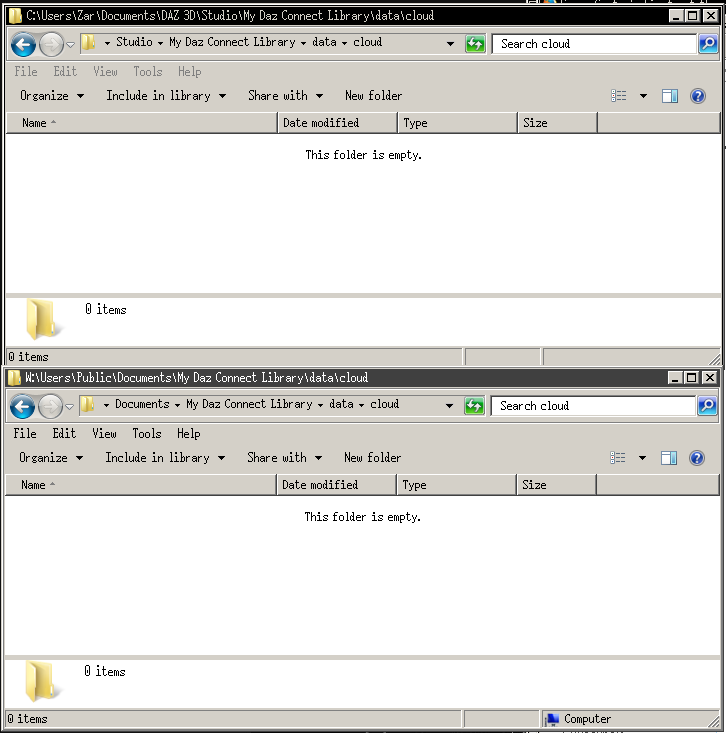This screenshot has height=733, width=726.
Task: Open recent pages dropdown in top window
Action: pos(71,45)
